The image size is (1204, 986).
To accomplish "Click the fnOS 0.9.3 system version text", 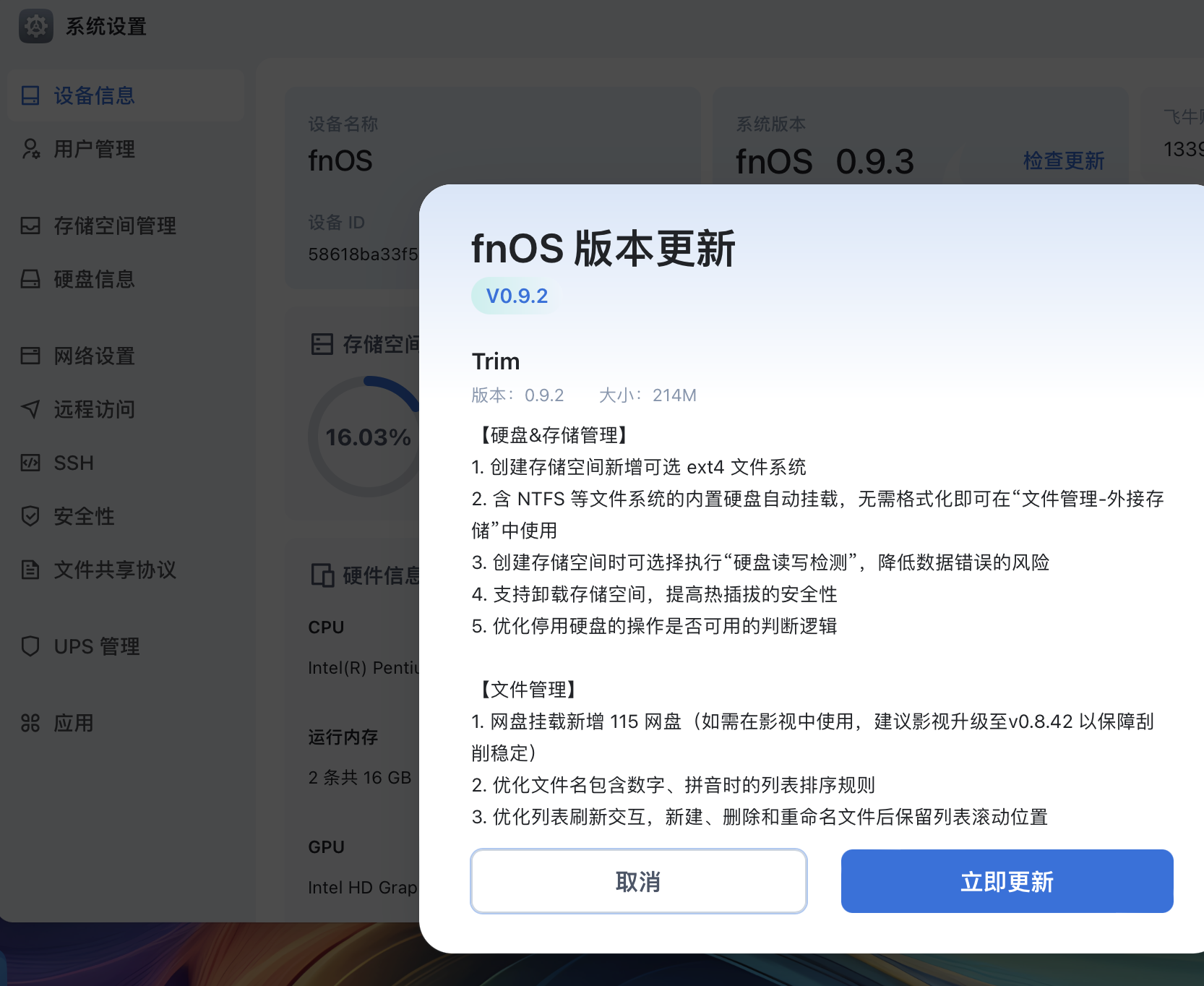I will (825, 161).
